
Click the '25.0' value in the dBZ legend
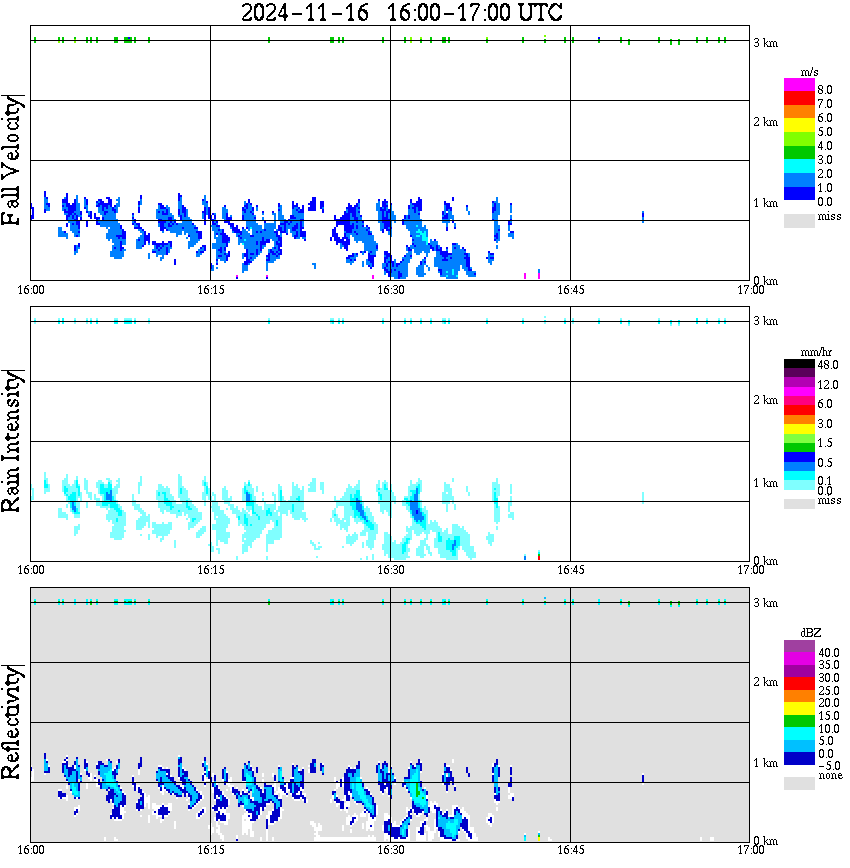(829, 690)
